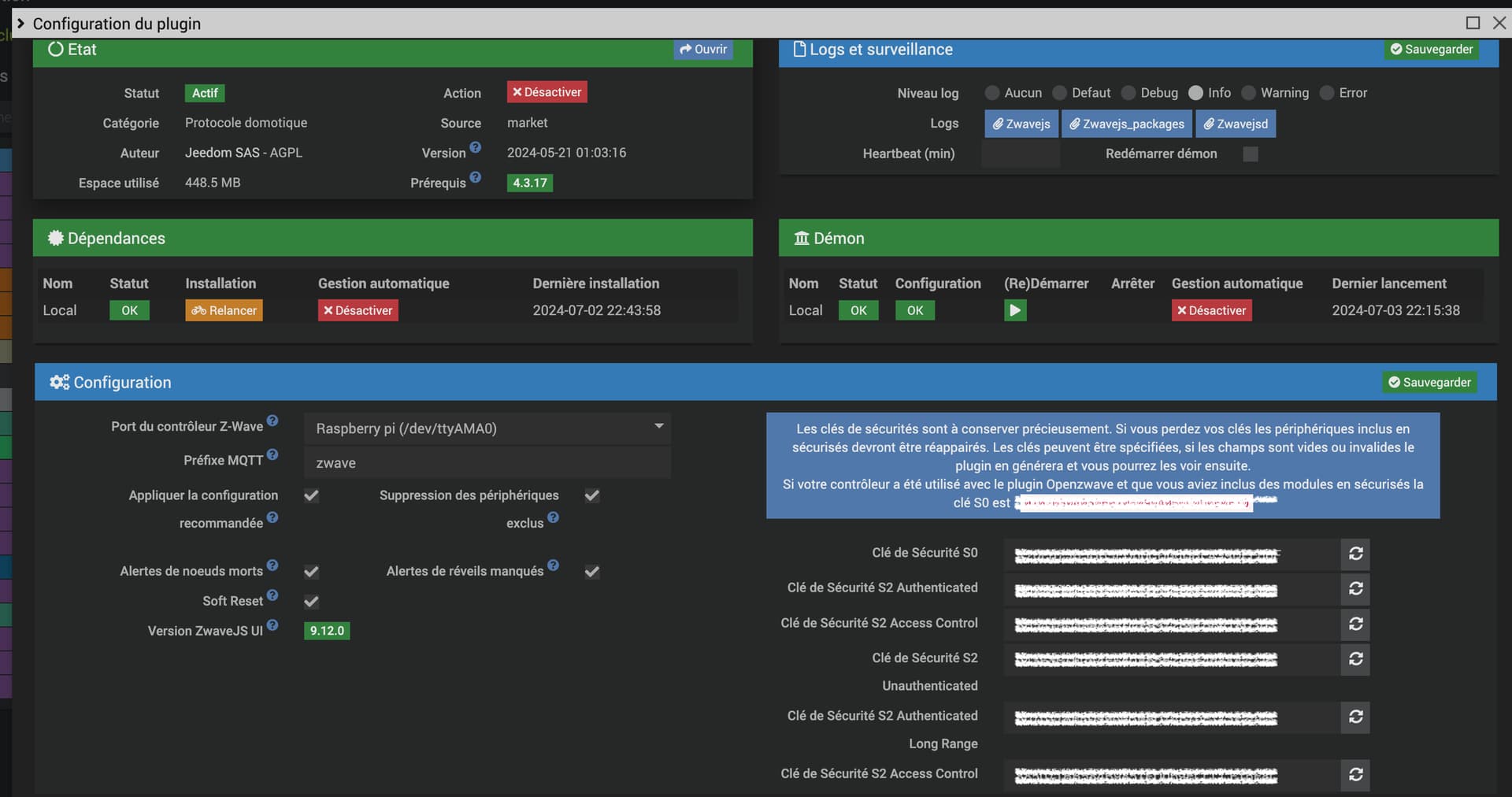Click help icon for Port du contrôleur Z-Wave
This screenshot has width=1512, height=797.
[272, 421]
